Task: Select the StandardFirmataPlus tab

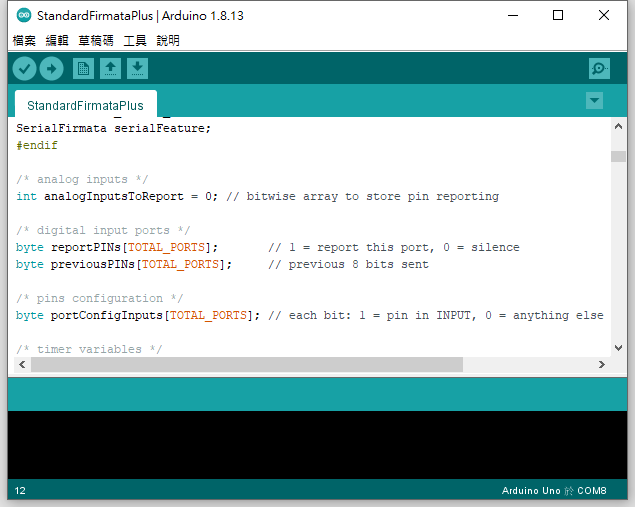Action: pos(85,105)
